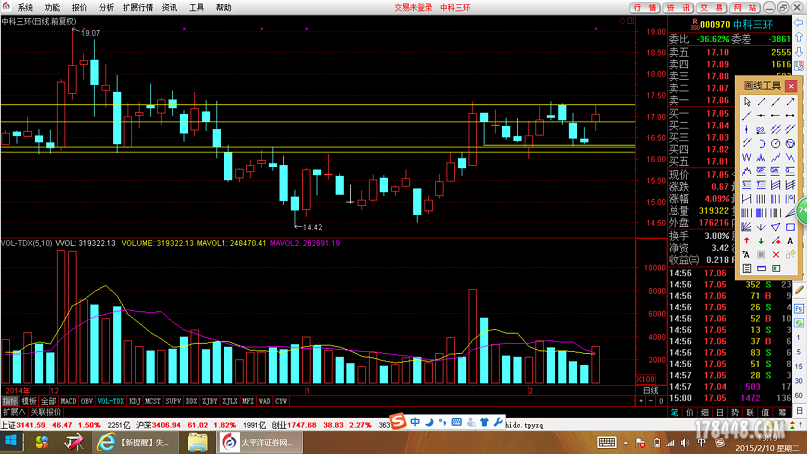Viewport: 807px width, 454px height.
Task: Open the 系统 menu
Action: click(25, 7)
